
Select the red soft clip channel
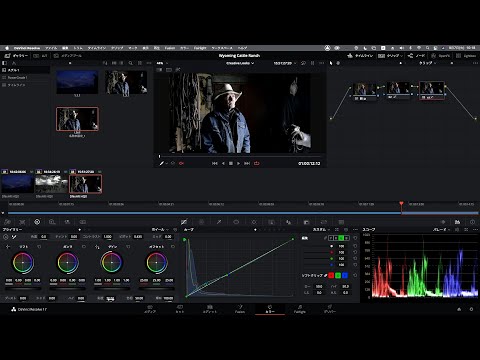[331, 275]
